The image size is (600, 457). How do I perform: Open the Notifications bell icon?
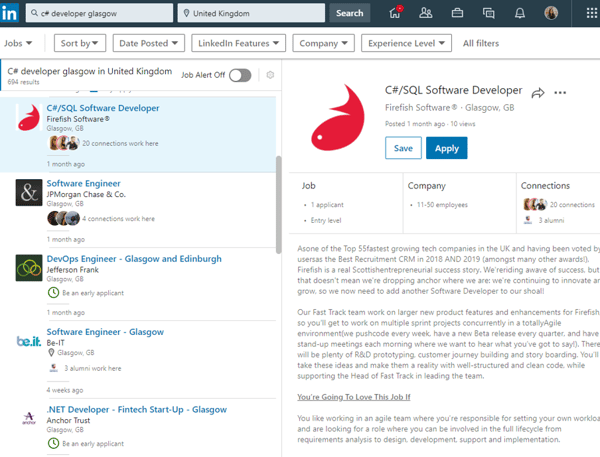520,13
